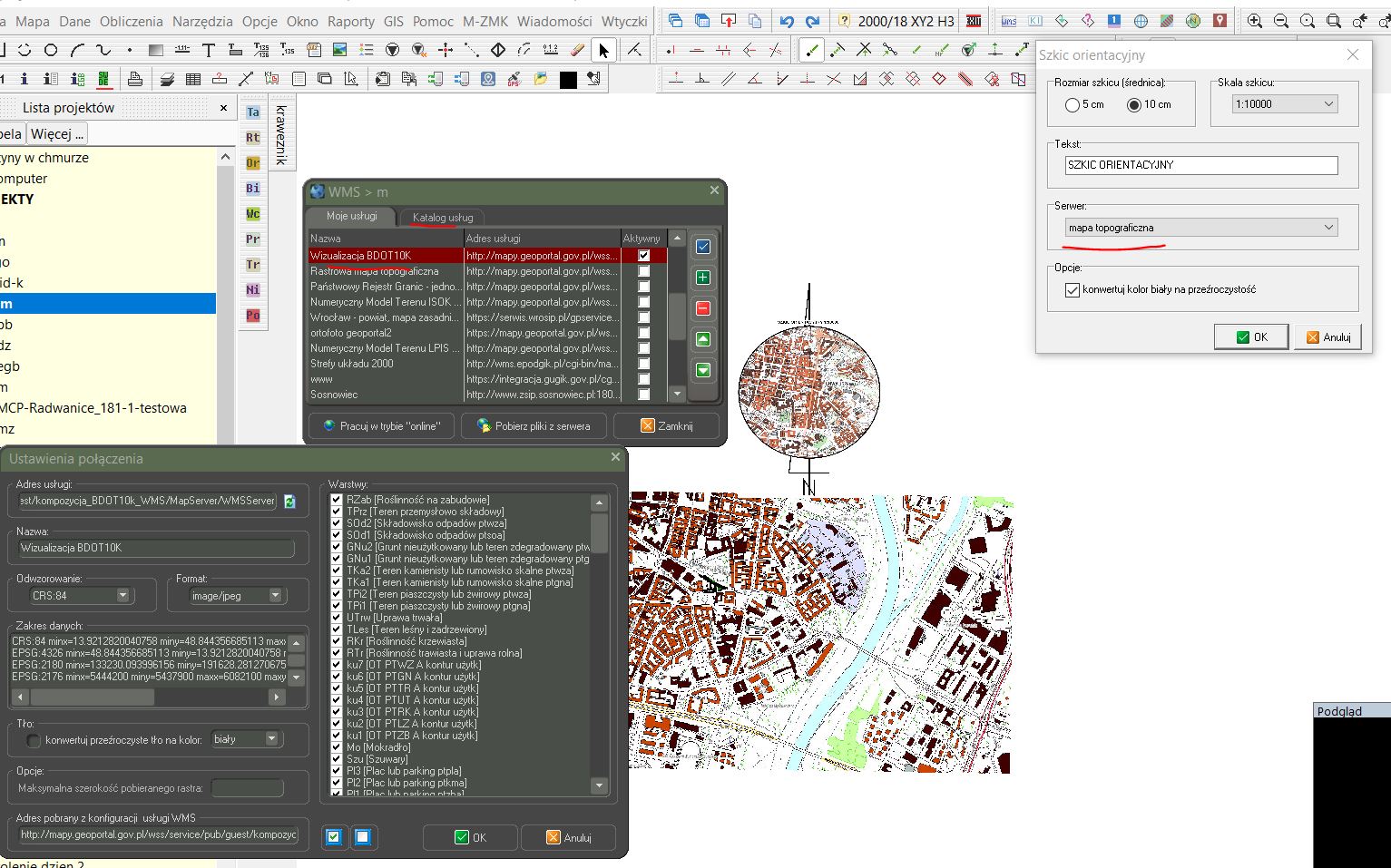Click the table grid toolbar icon

click(x=193, y=79)
